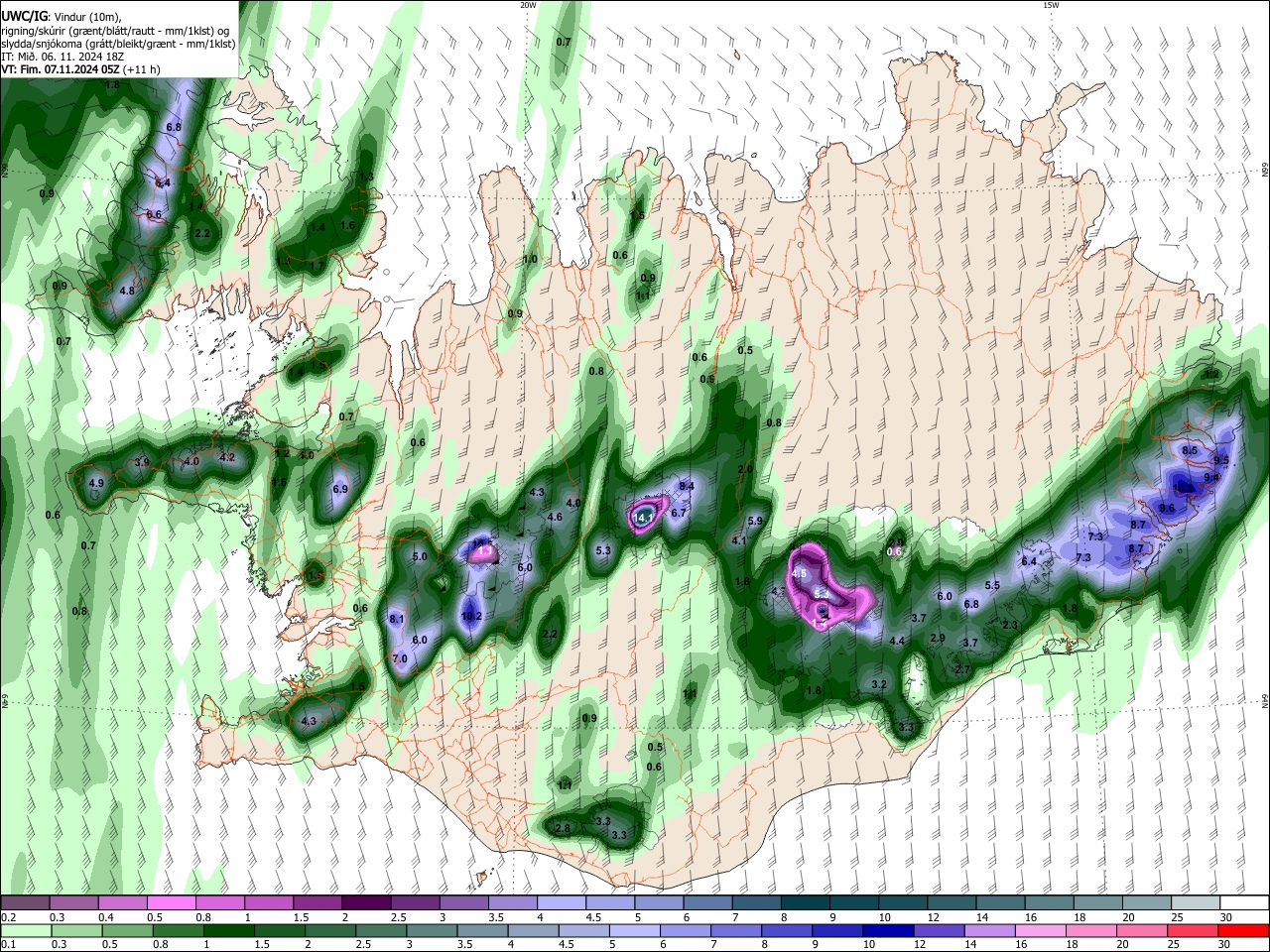Image resolution: width=1270 pixels, height=952 pixels.
Task: Click the 15W longitude label
Action: (x=1051, y=5)
